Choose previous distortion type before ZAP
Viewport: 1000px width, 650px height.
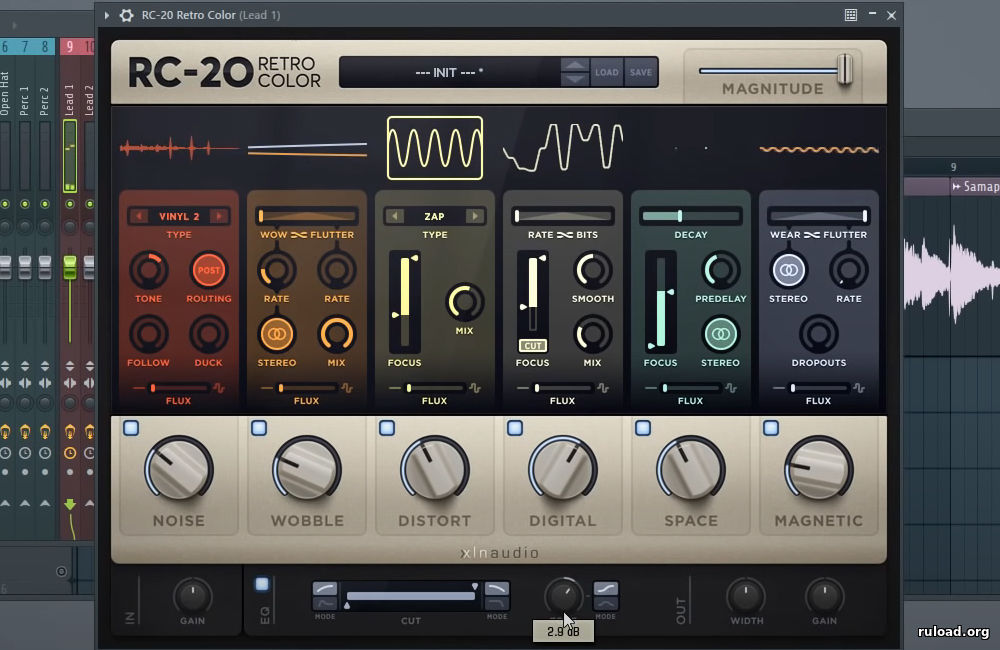[395, 216]
